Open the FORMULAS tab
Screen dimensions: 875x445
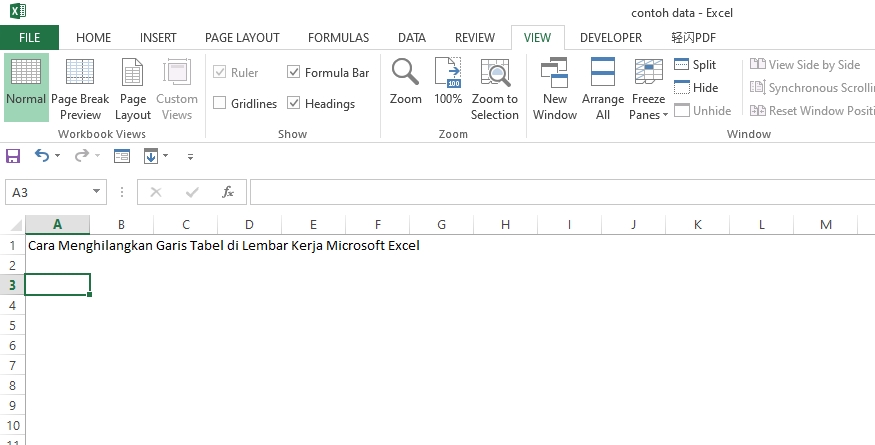[338, 37]
